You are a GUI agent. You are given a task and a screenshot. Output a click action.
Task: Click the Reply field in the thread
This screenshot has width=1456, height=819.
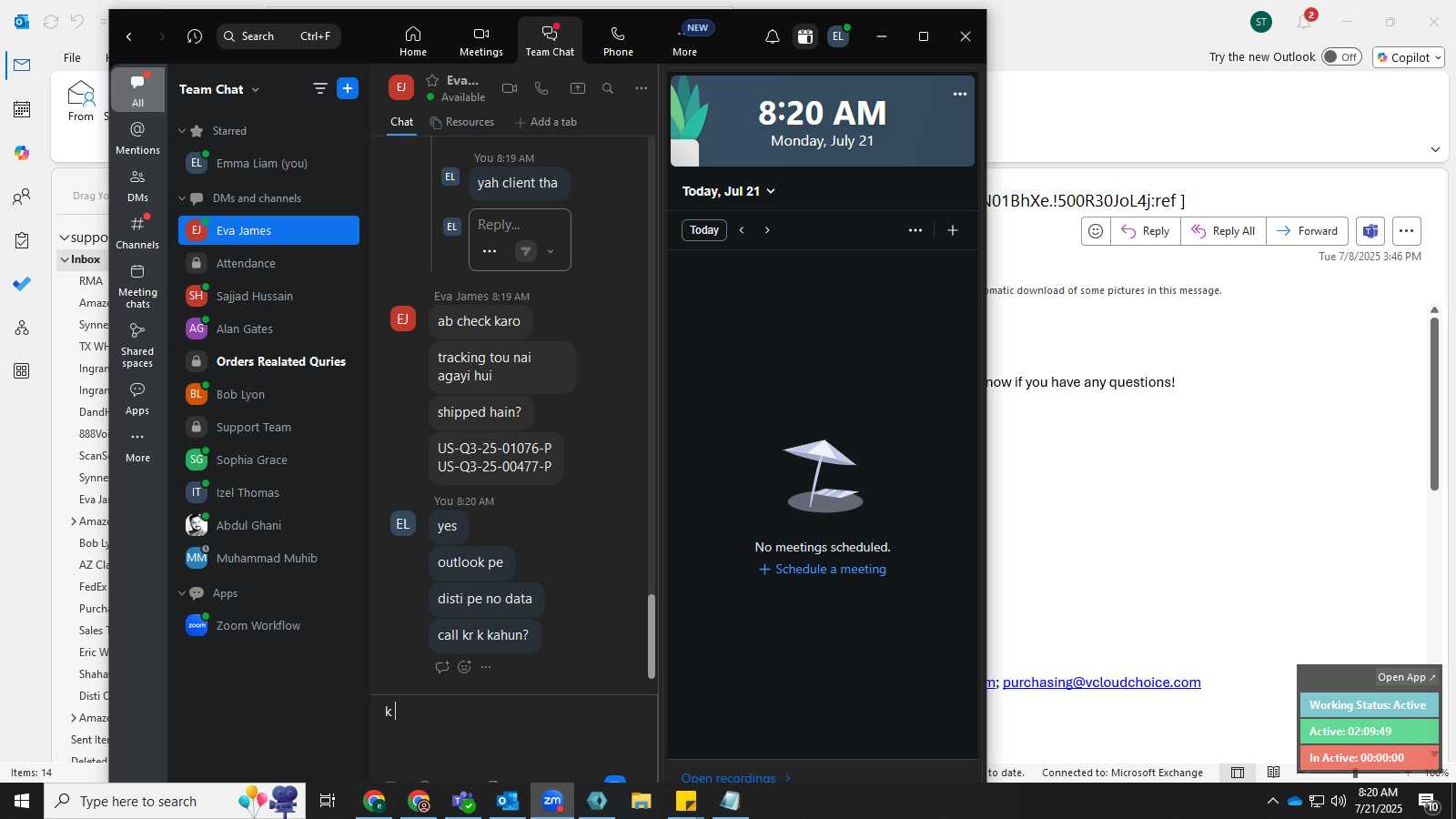520,225
